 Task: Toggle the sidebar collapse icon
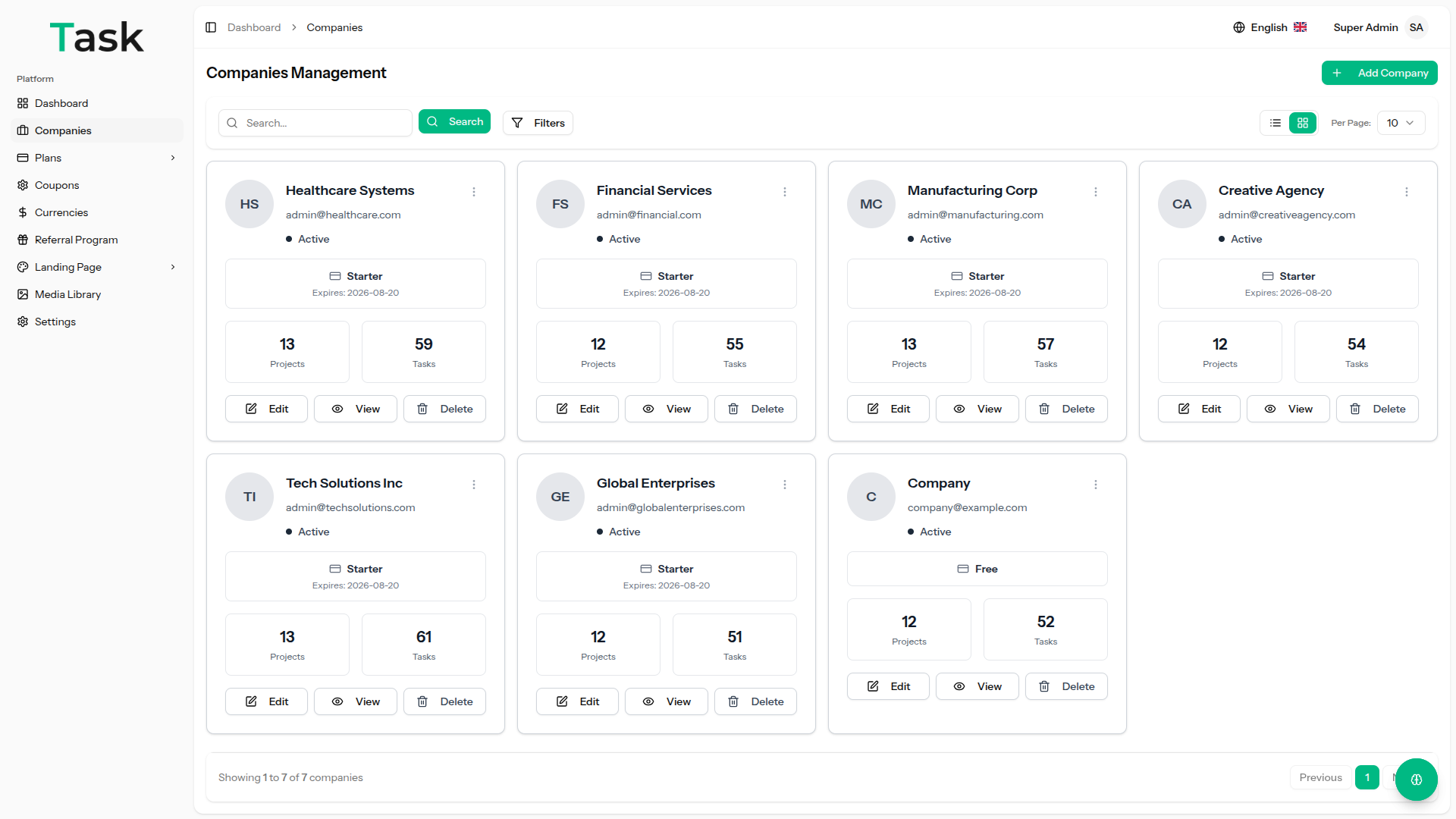coord(211,27)
